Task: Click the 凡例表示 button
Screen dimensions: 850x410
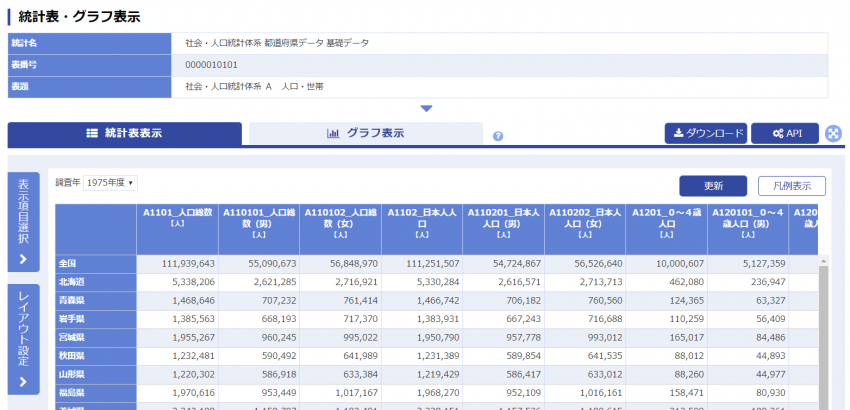Action: coord(792,186)
